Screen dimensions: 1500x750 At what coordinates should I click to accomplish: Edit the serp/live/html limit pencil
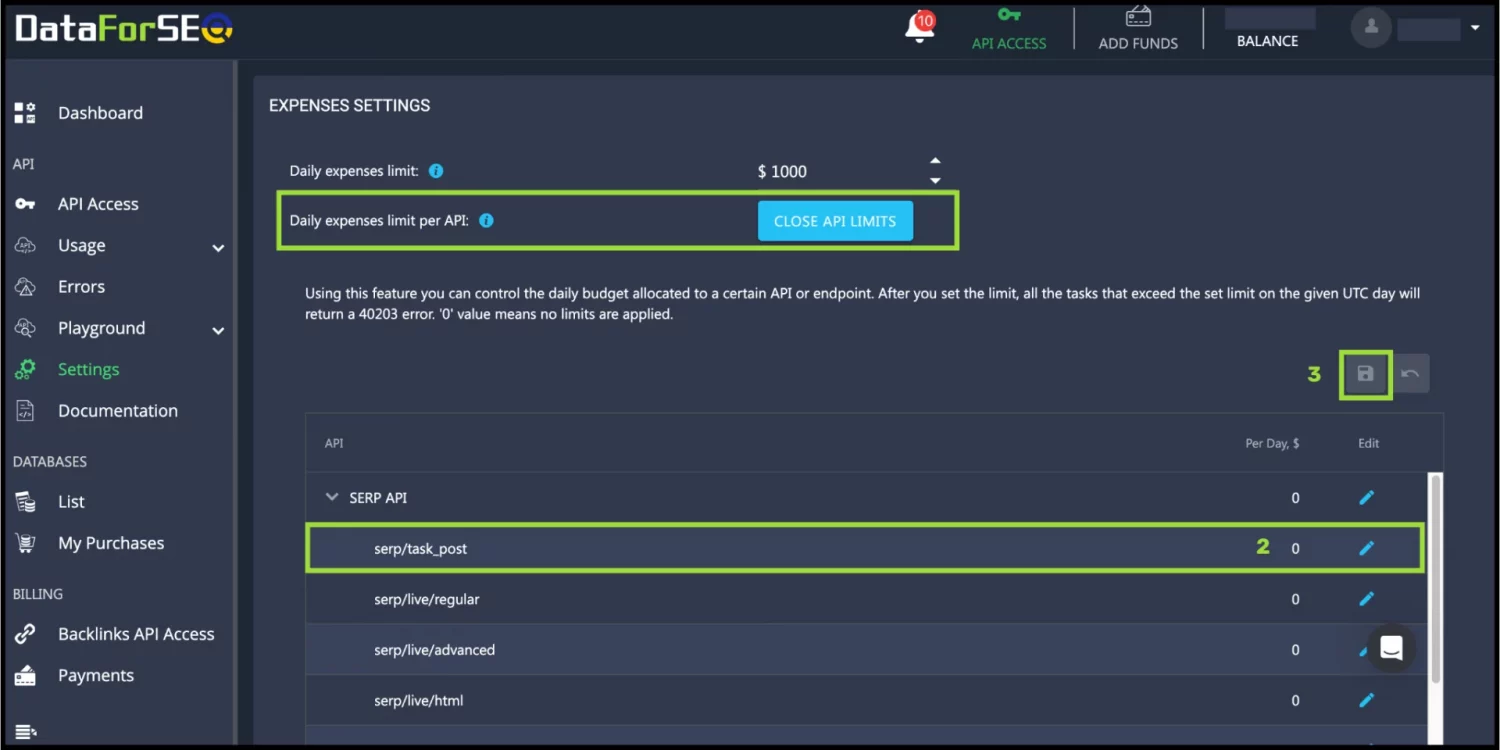coord(1366,700)
